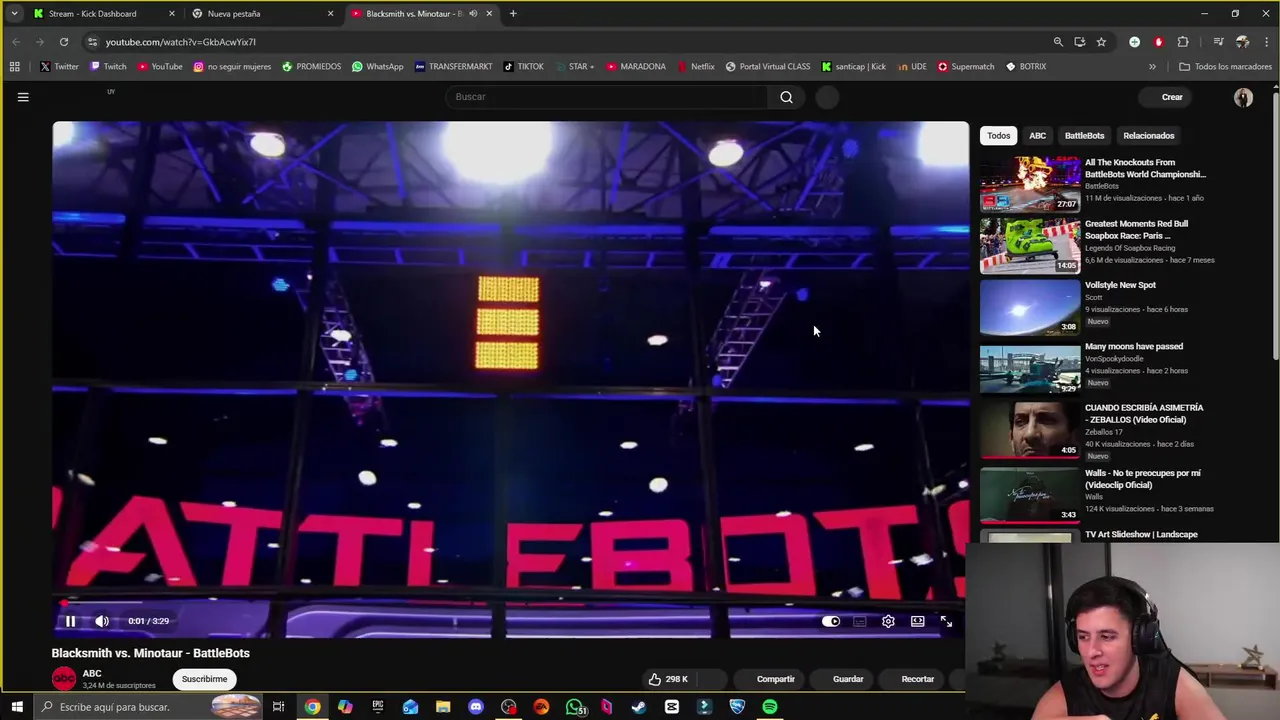
Task: Focus the Buscar search field
Action: pos(607,97)
